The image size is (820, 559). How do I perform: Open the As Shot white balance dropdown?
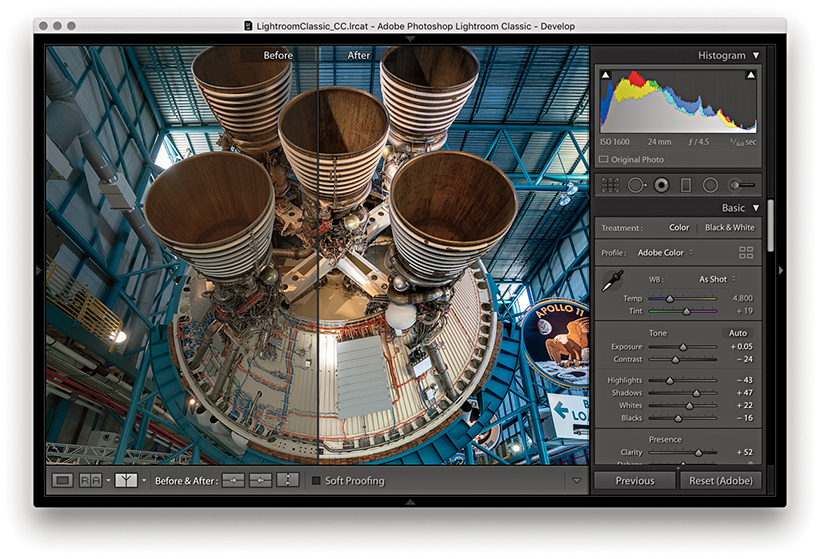(x=717, y=279)
